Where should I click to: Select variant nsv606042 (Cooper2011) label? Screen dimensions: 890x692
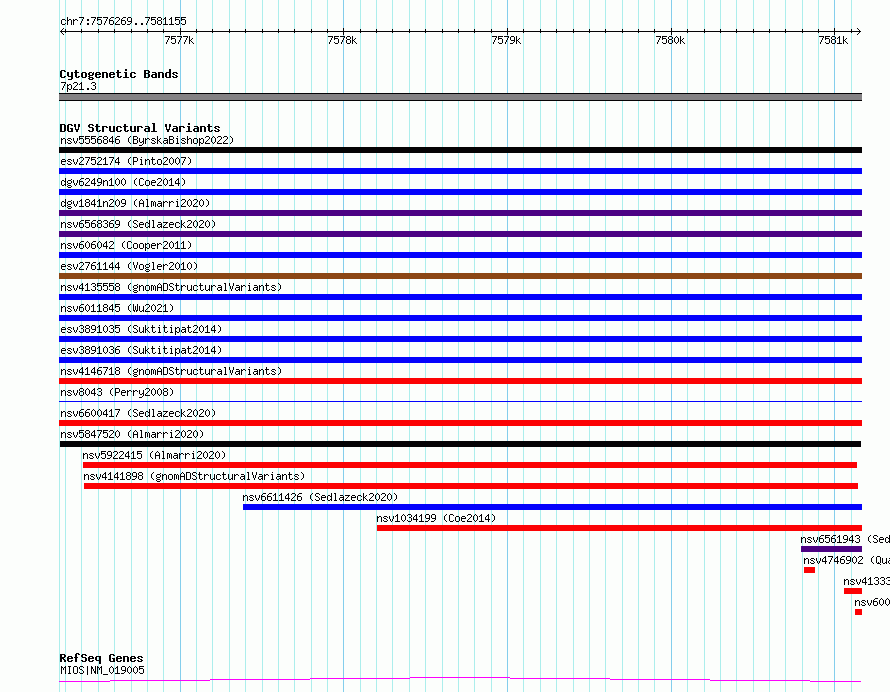(126, 245)
